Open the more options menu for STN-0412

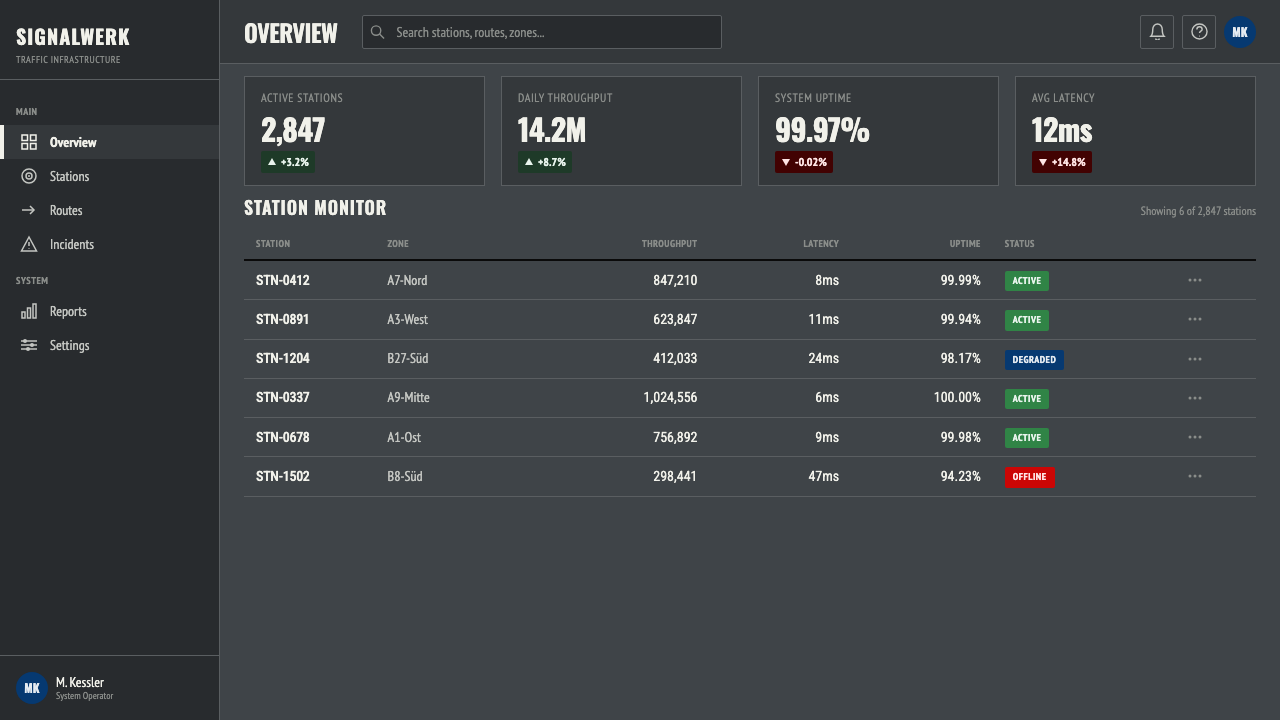click(1195, 280)
